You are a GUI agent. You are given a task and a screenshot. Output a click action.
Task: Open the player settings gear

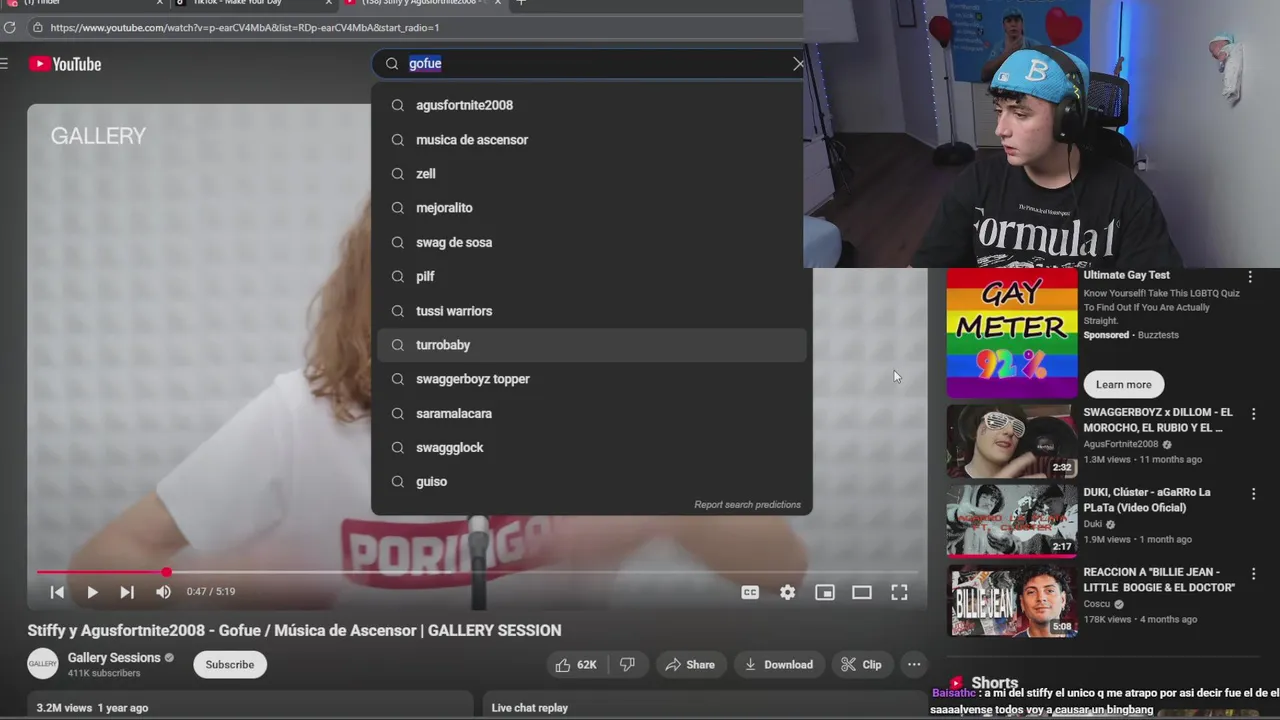point(788,592)
